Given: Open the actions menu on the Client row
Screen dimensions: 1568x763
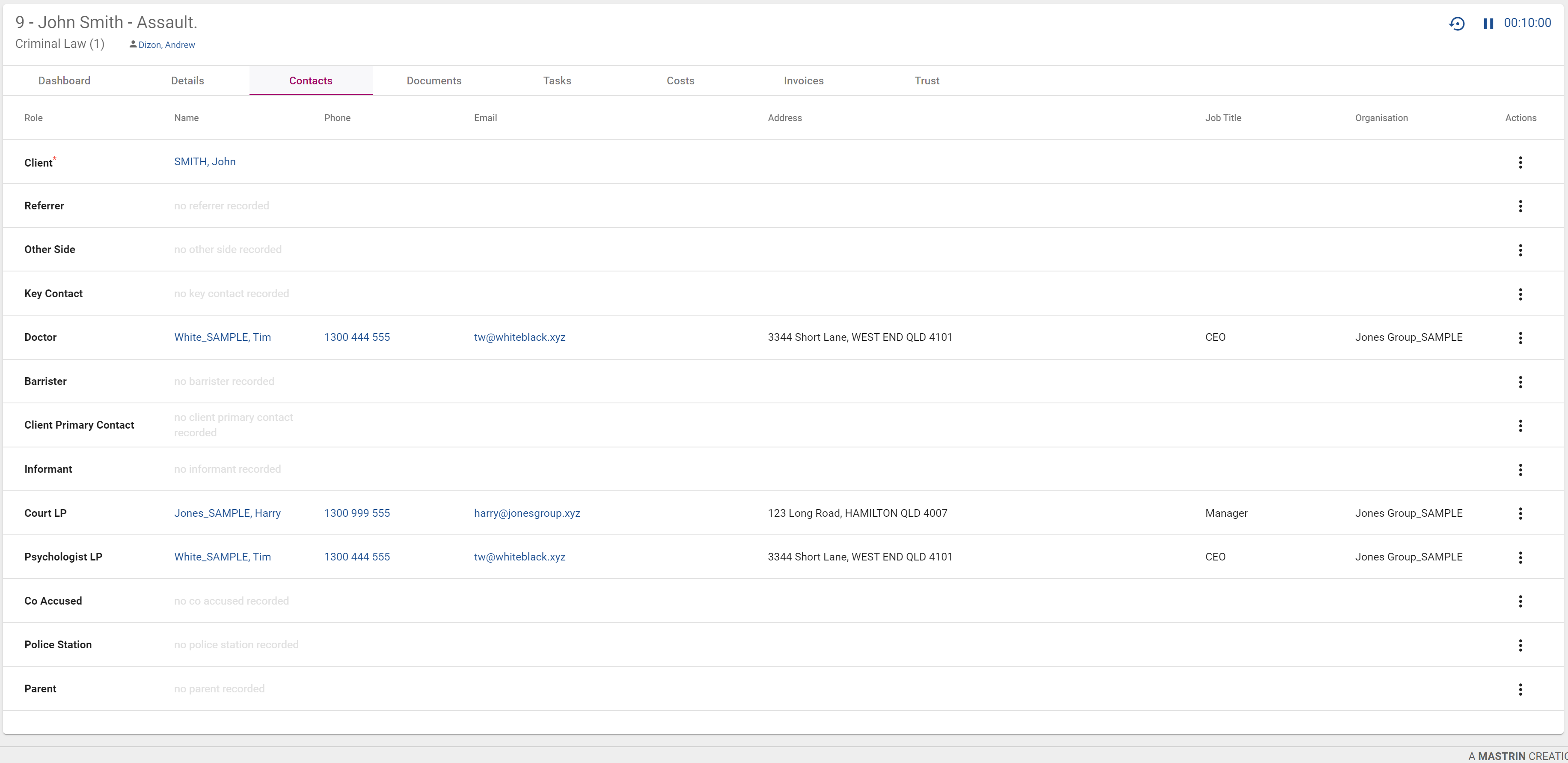Looking at the screenshot, I should (x=1520, y=163).
